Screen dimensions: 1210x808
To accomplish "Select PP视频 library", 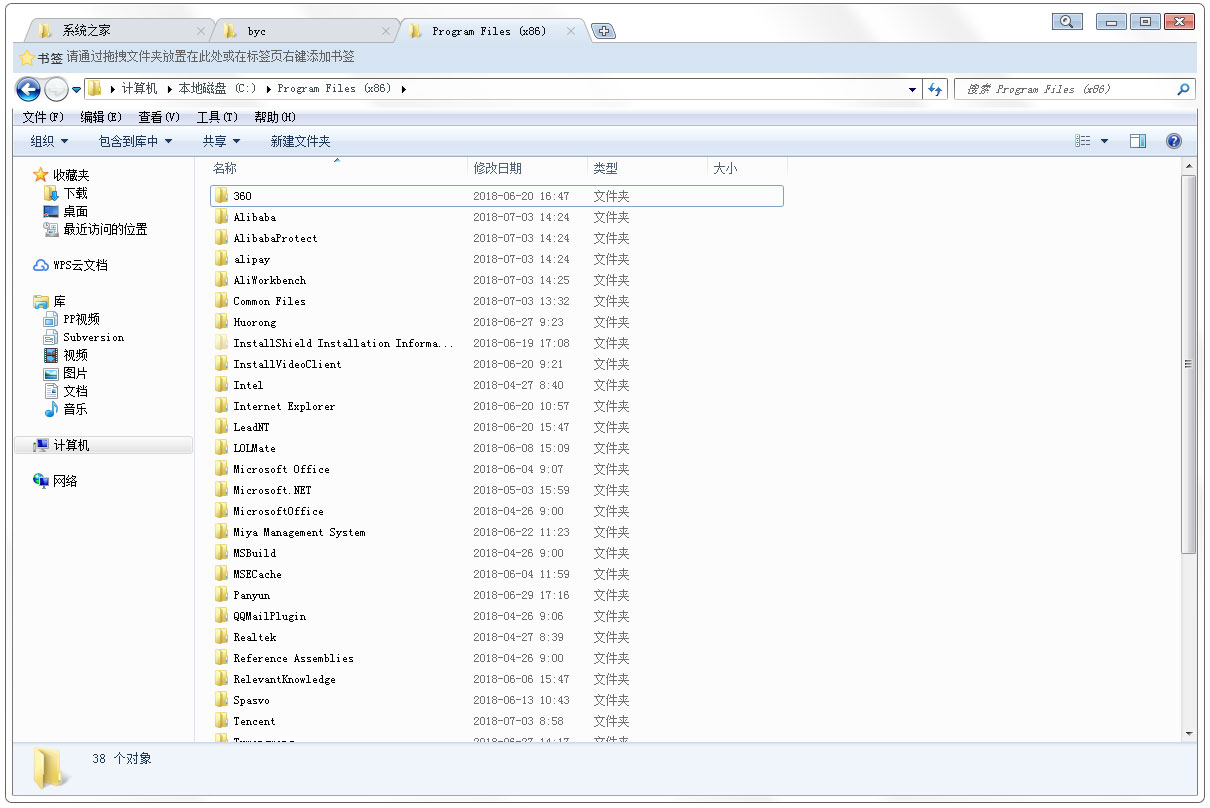I will 72,319.
